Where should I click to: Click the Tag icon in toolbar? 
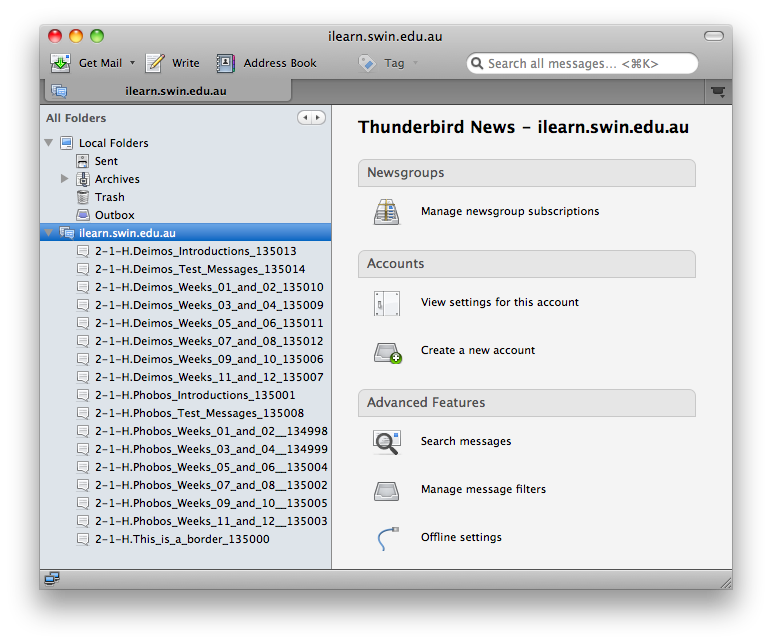click(367, 63)
